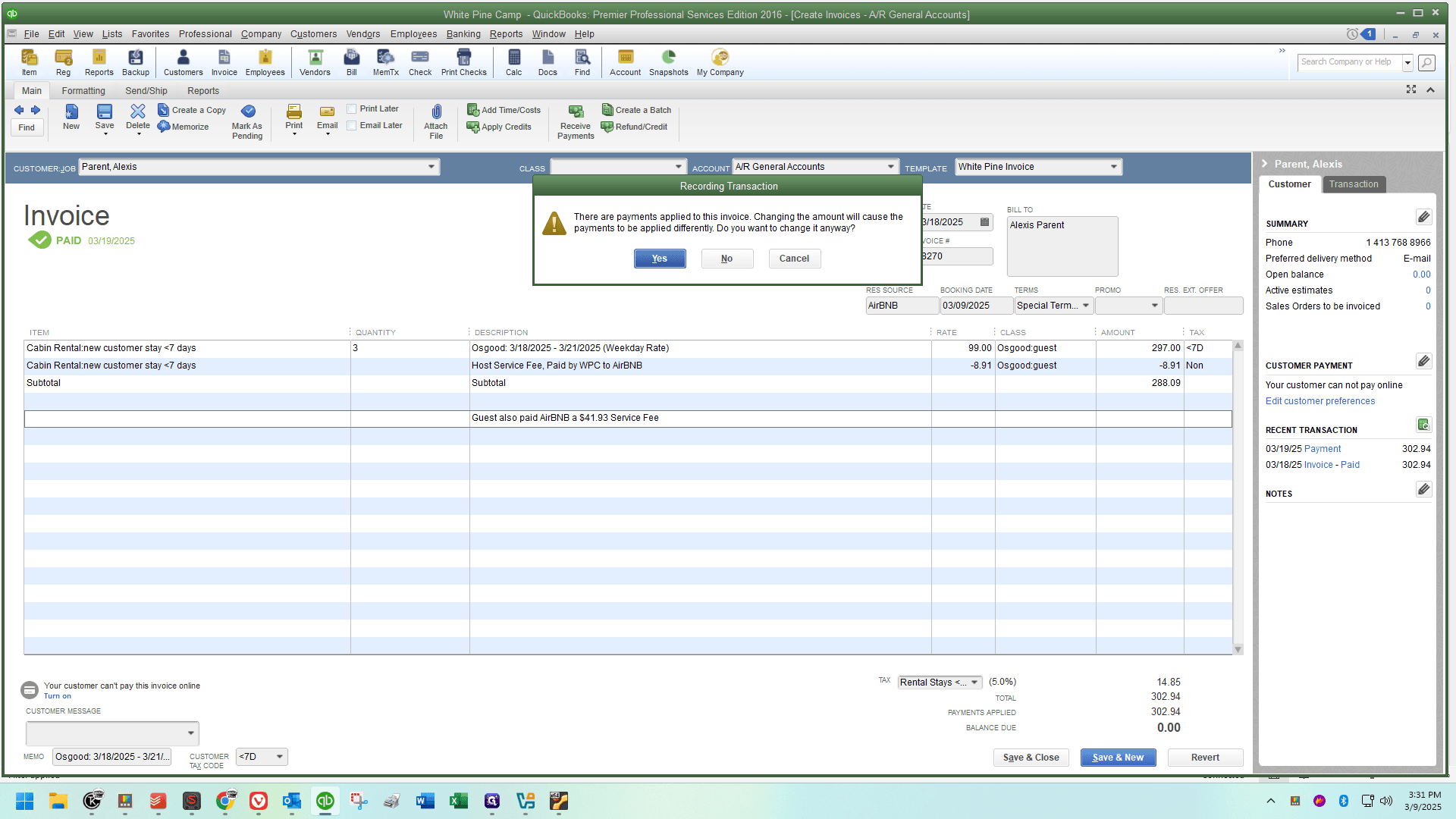Open the Item list toolbar icon

coord(29,62)
